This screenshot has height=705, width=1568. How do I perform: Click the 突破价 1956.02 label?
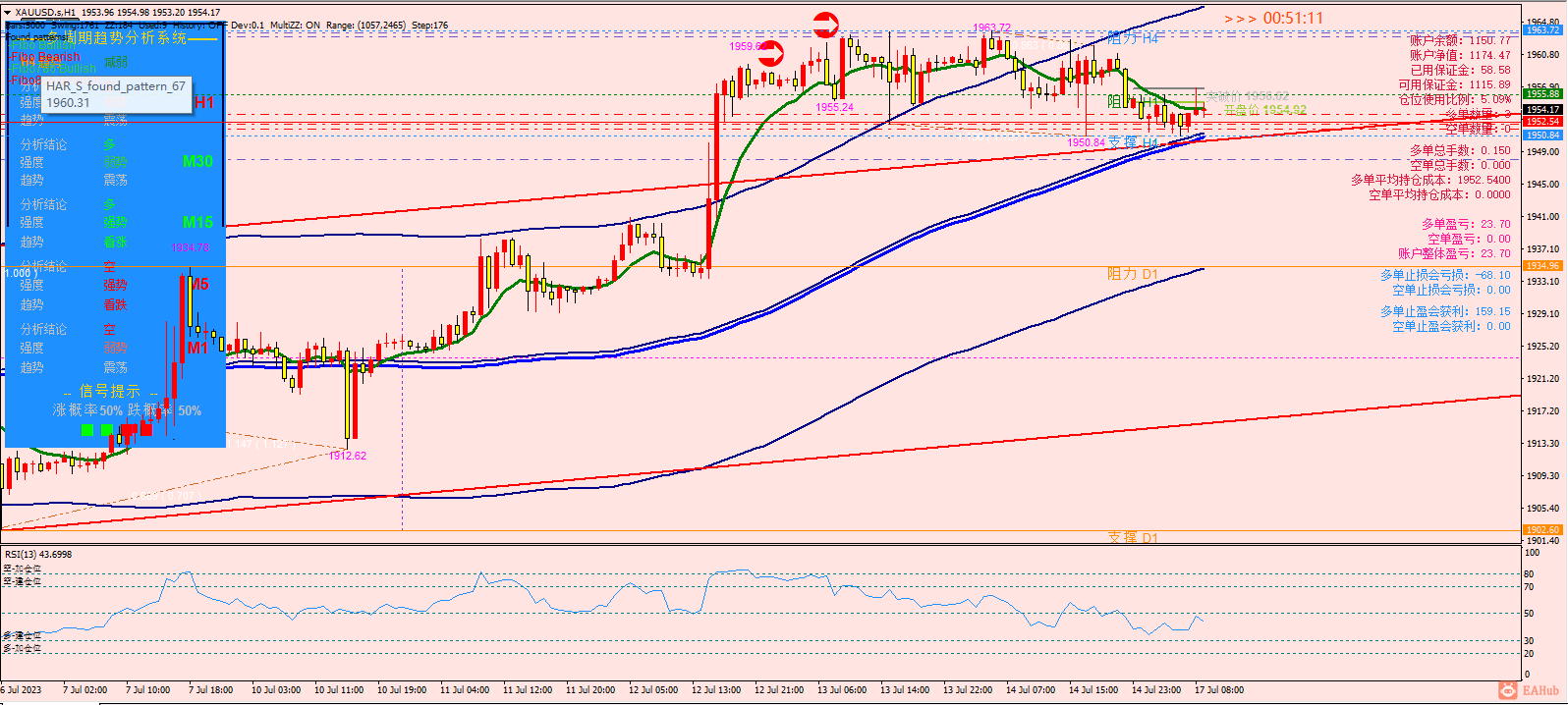[x=1248, y=97]
